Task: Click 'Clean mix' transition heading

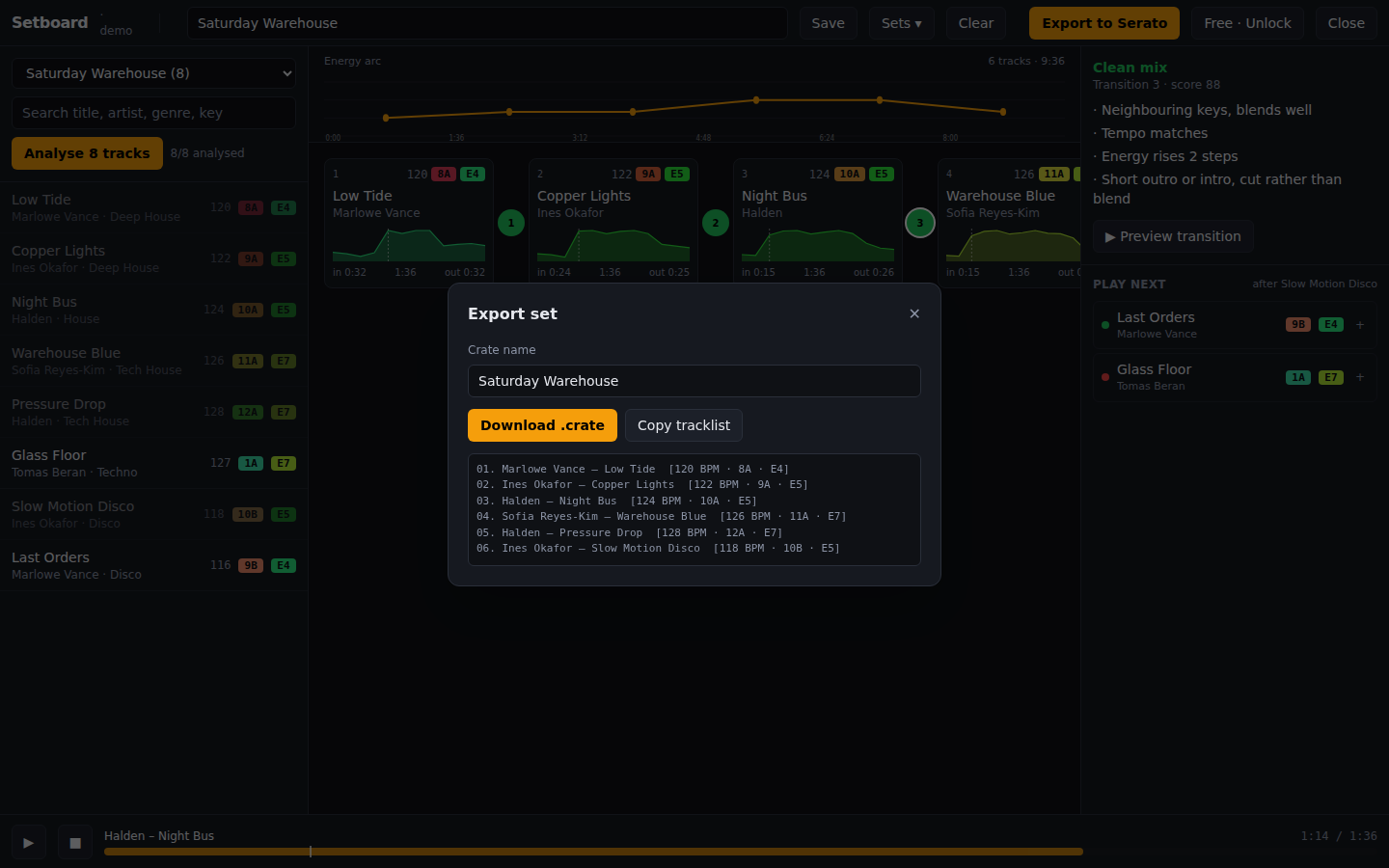Action: pos(1130,68)
